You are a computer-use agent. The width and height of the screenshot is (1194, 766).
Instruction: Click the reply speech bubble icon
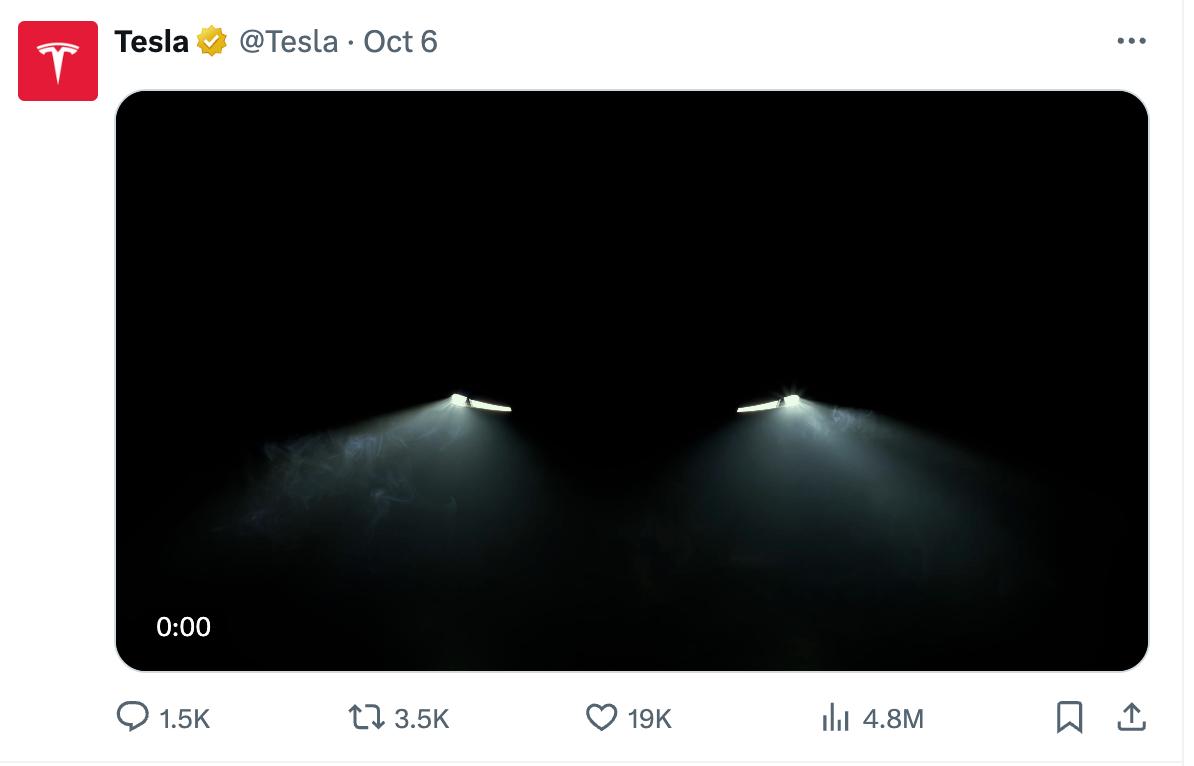(133, 717)
